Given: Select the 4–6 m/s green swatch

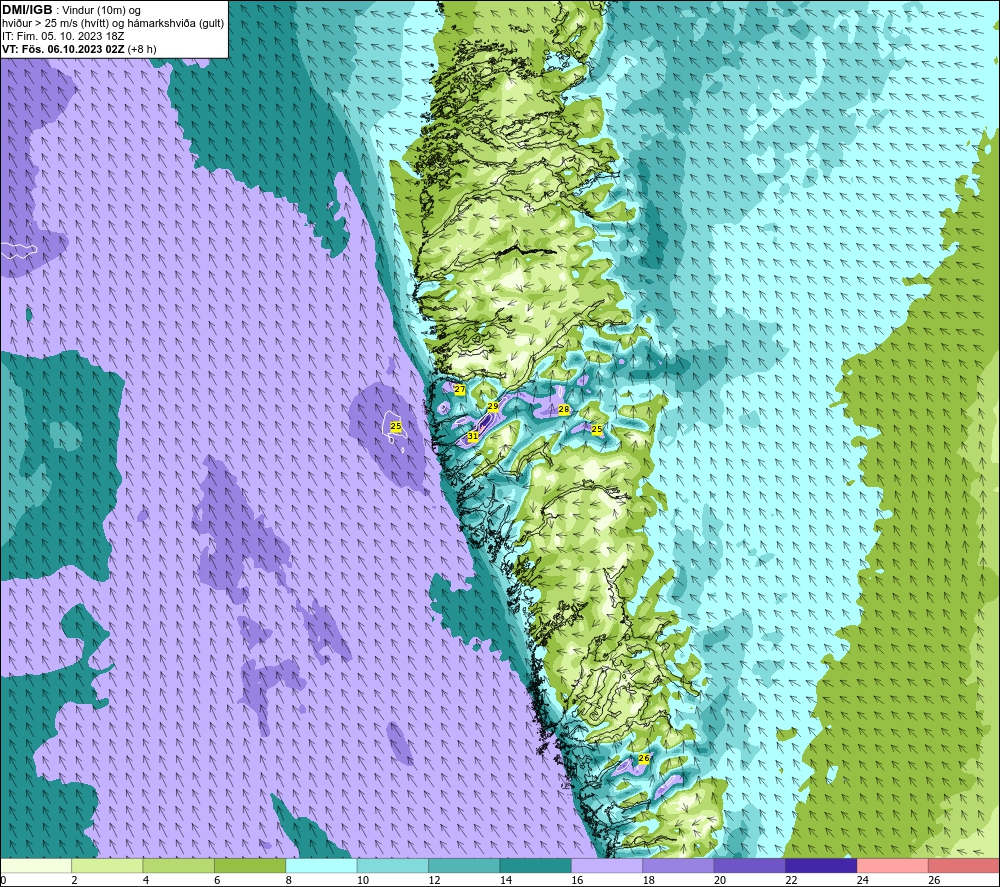Looking at the screenshot, I should click(x=179, y=865).
